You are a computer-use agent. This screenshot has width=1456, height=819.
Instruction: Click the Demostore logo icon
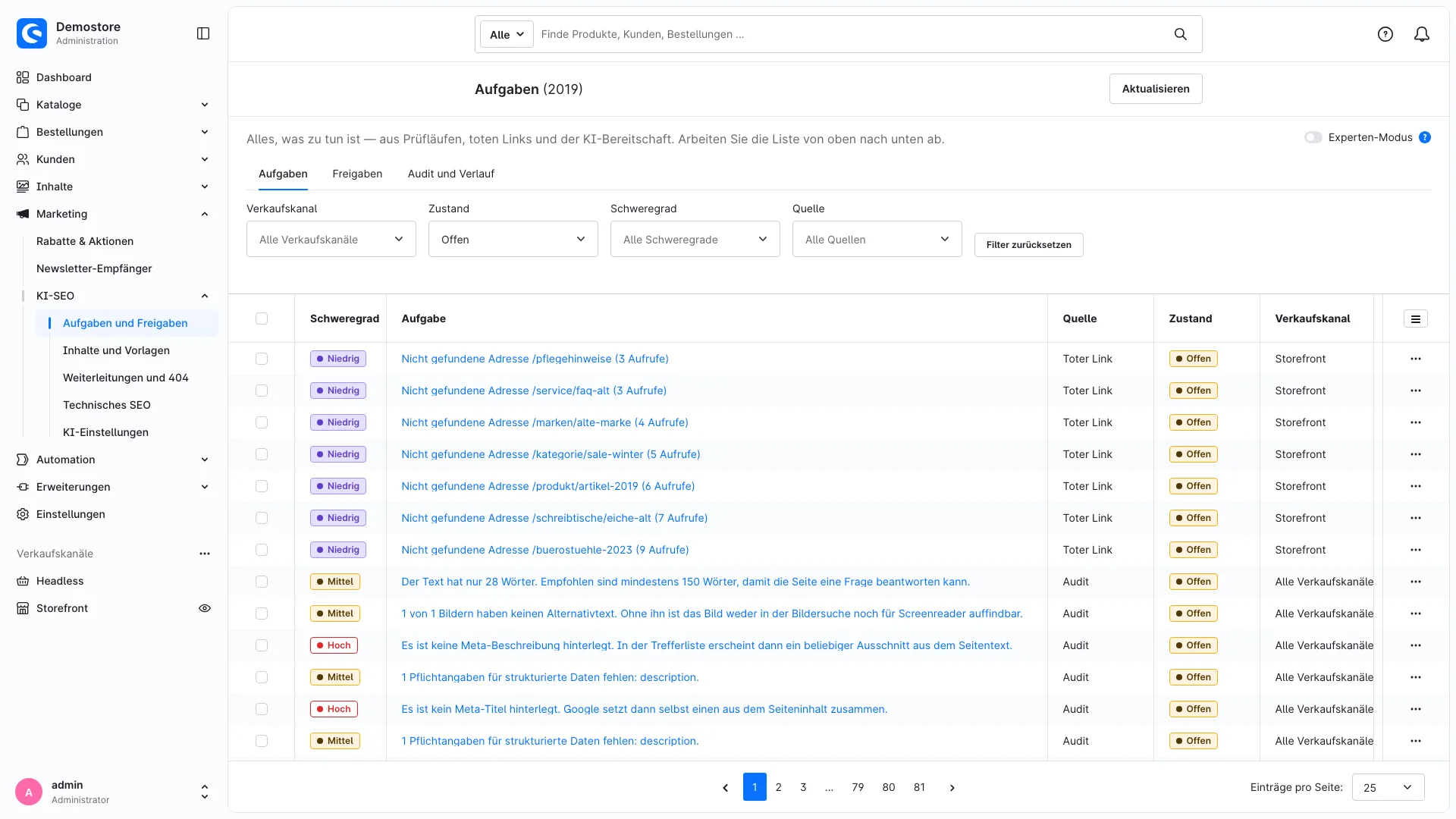(x=32, y=33)
